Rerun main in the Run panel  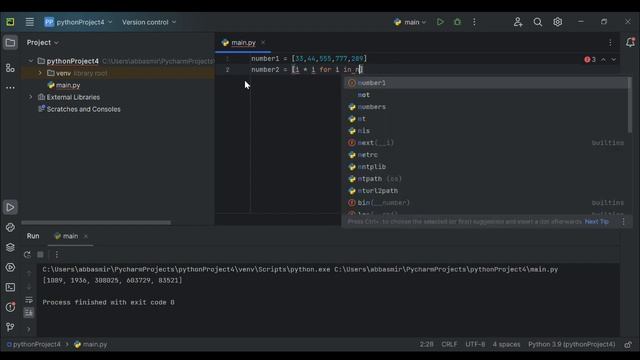click(x=27, y=255)
